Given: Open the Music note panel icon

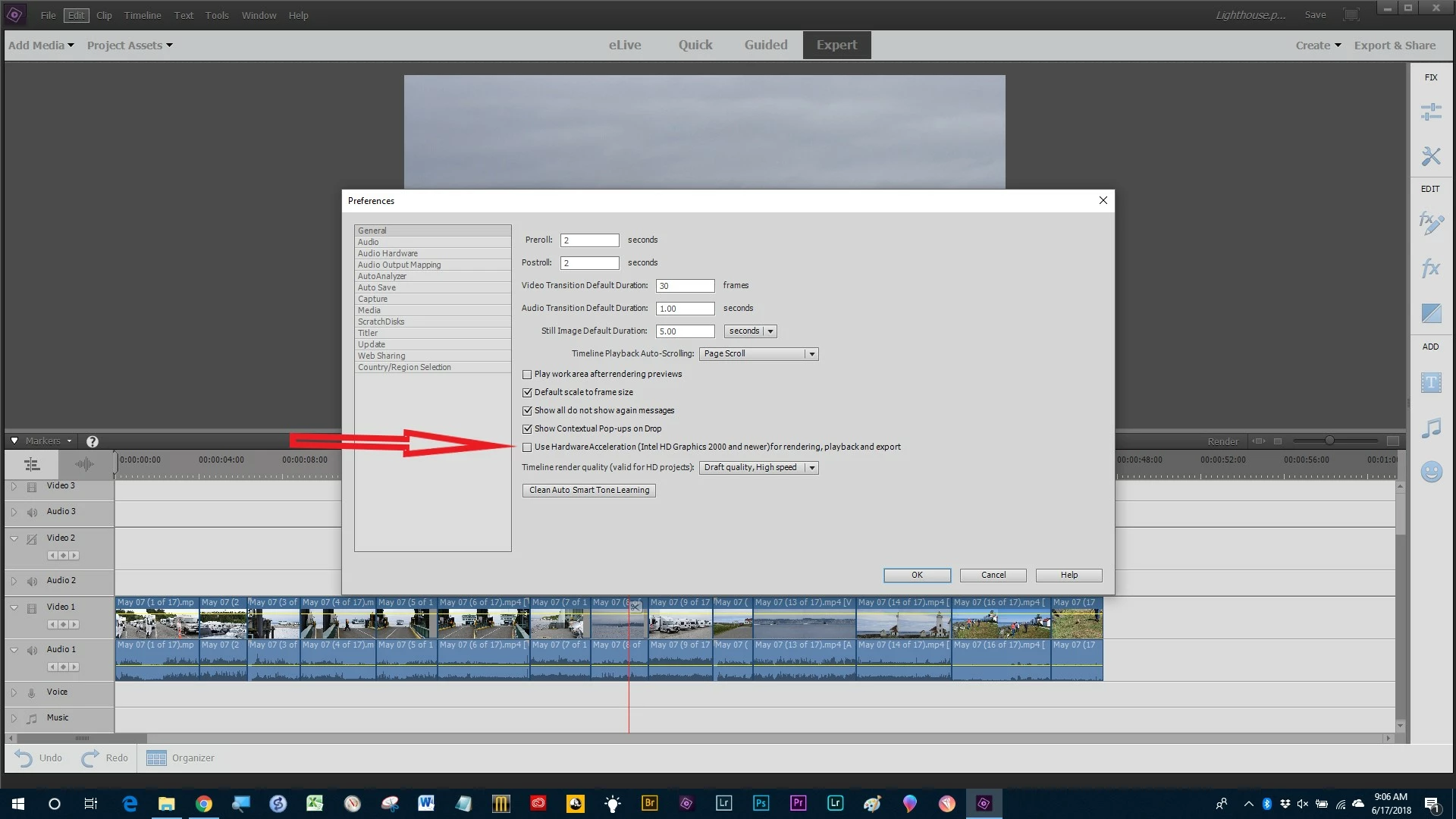Looking at the screenshot, I should click(x=1431, y=428).
